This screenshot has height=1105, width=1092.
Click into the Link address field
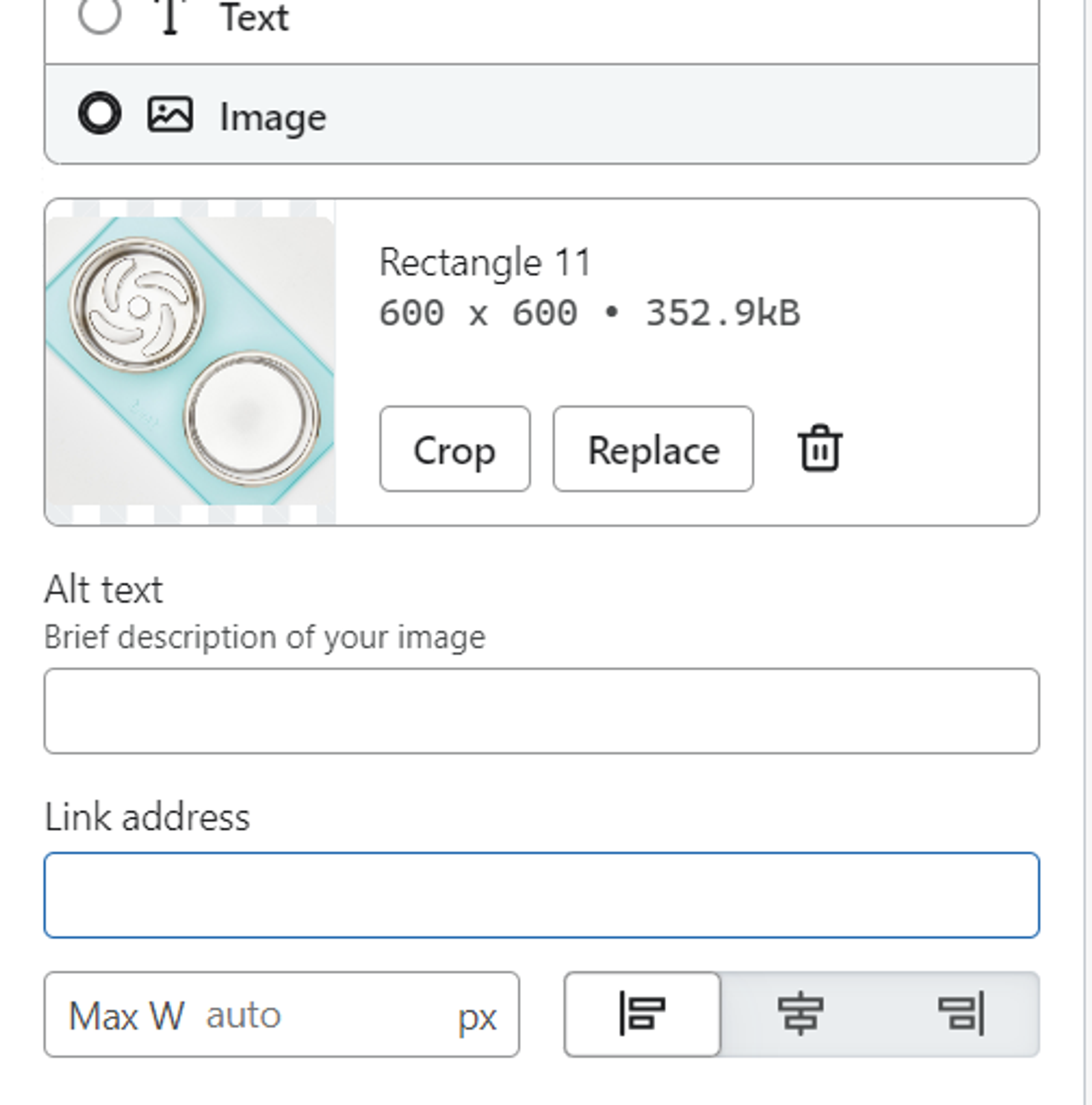tap(541, 895)
